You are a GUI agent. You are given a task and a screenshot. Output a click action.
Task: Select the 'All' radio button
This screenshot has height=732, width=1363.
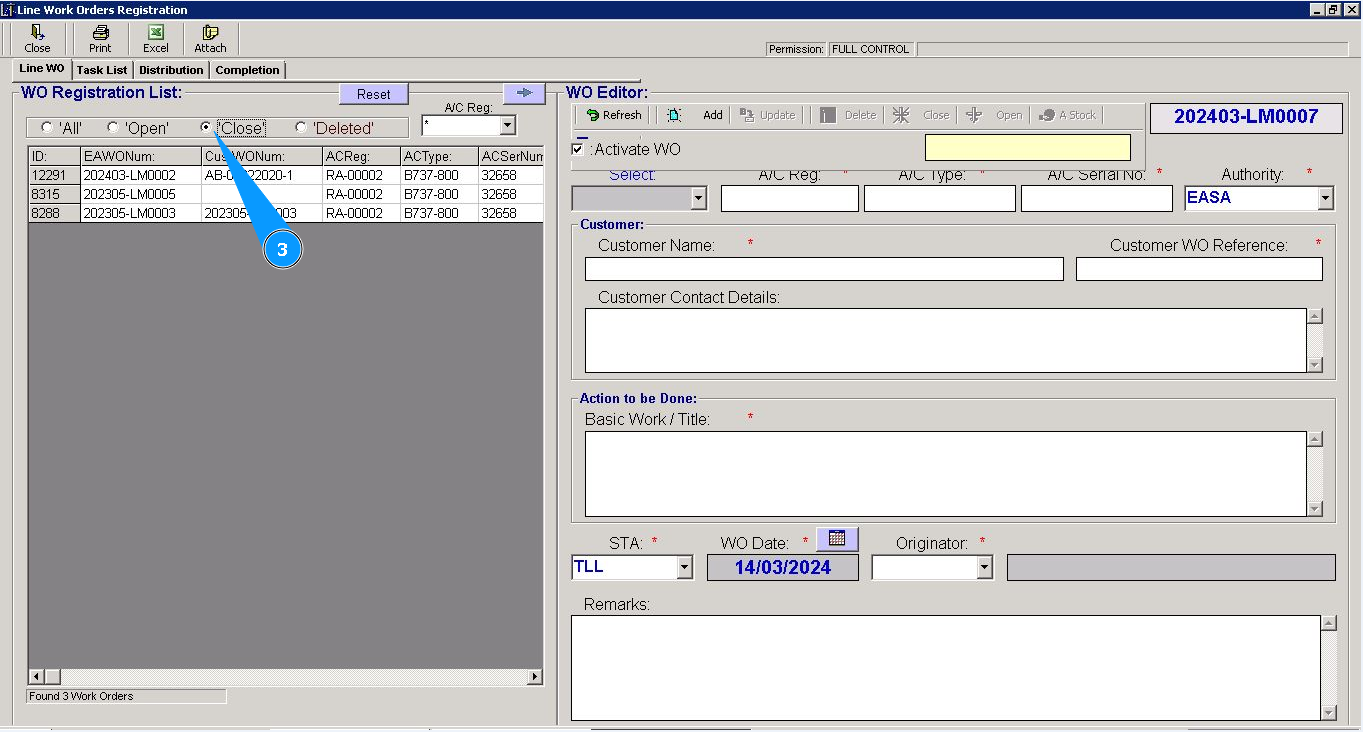coord(47,128)
